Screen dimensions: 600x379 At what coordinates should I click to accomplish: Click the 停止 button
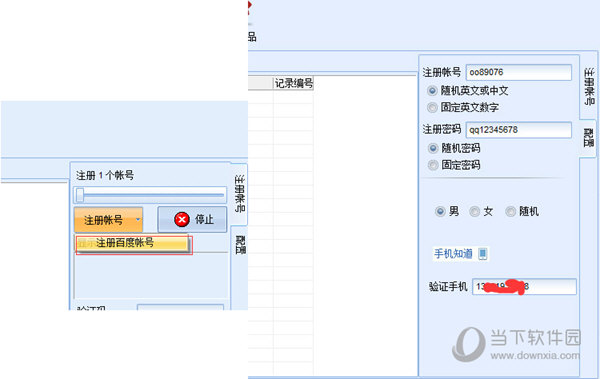pyautogui.click(x=192, y=220)
